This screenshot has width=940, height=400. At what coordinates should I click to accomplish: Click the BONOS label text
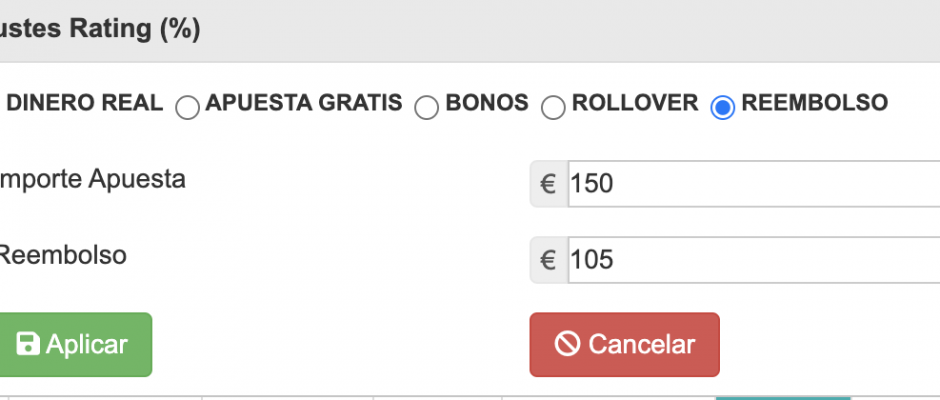[487, 103]
